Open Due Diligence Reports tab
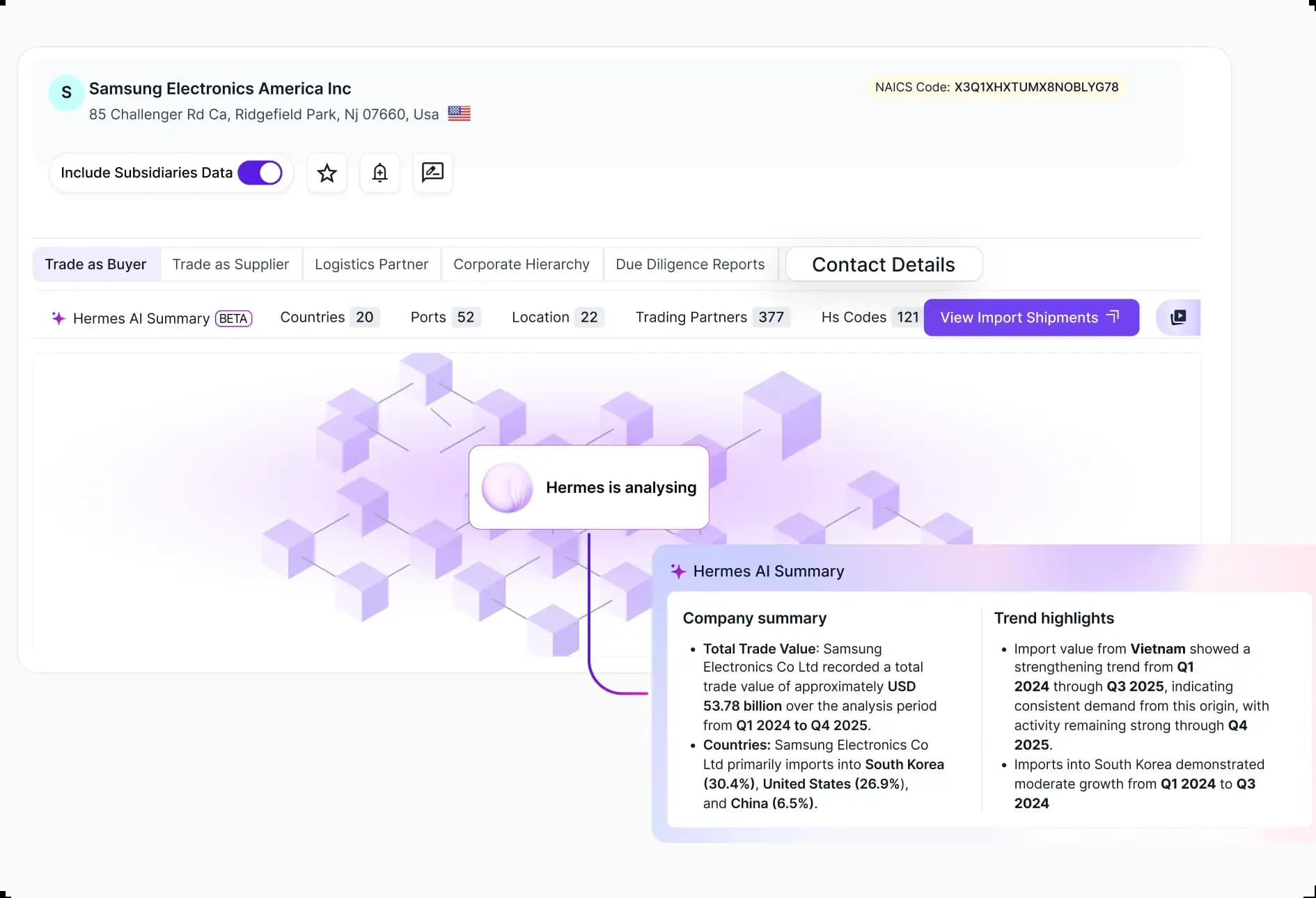Viewport: 1316px width, 898px height. [690, 265]
